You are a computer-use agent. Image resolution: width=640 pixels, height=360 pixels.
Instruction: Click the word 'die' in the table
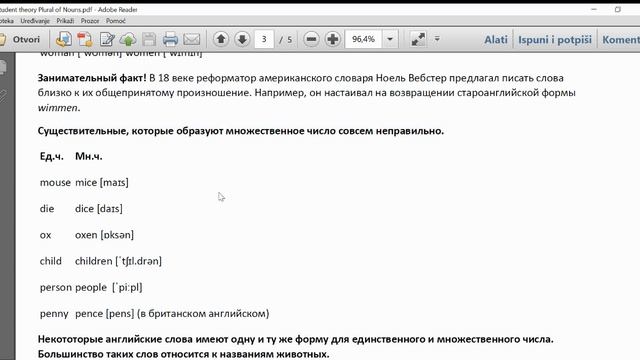point(47,209)
